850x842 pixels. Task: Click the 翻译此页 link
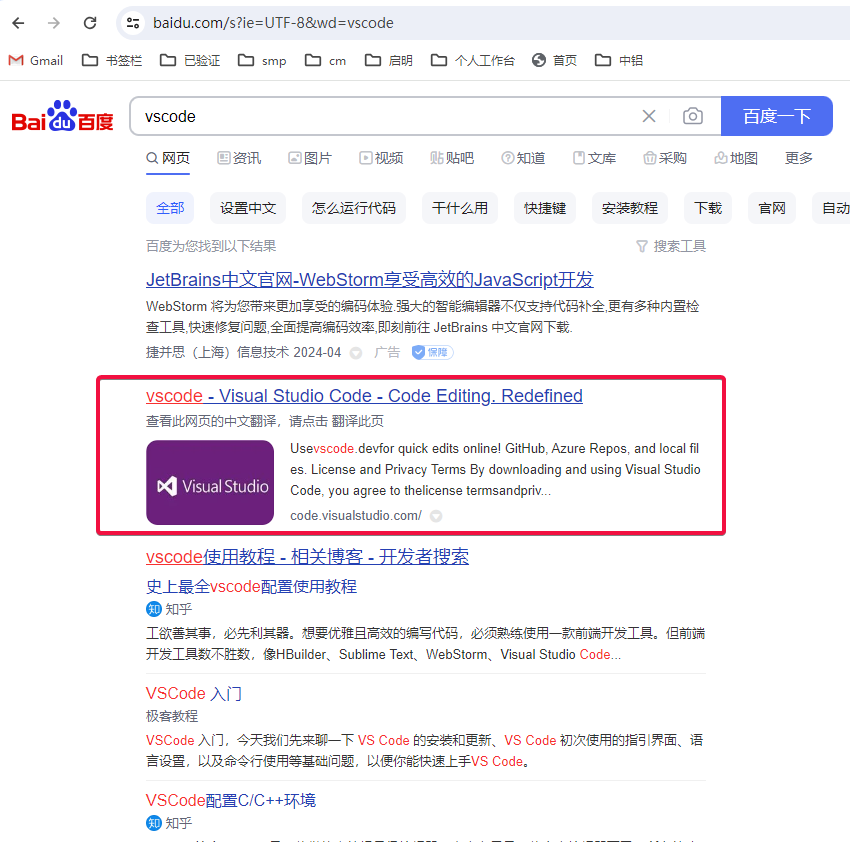pyautogui.click(x=358, y=421)
